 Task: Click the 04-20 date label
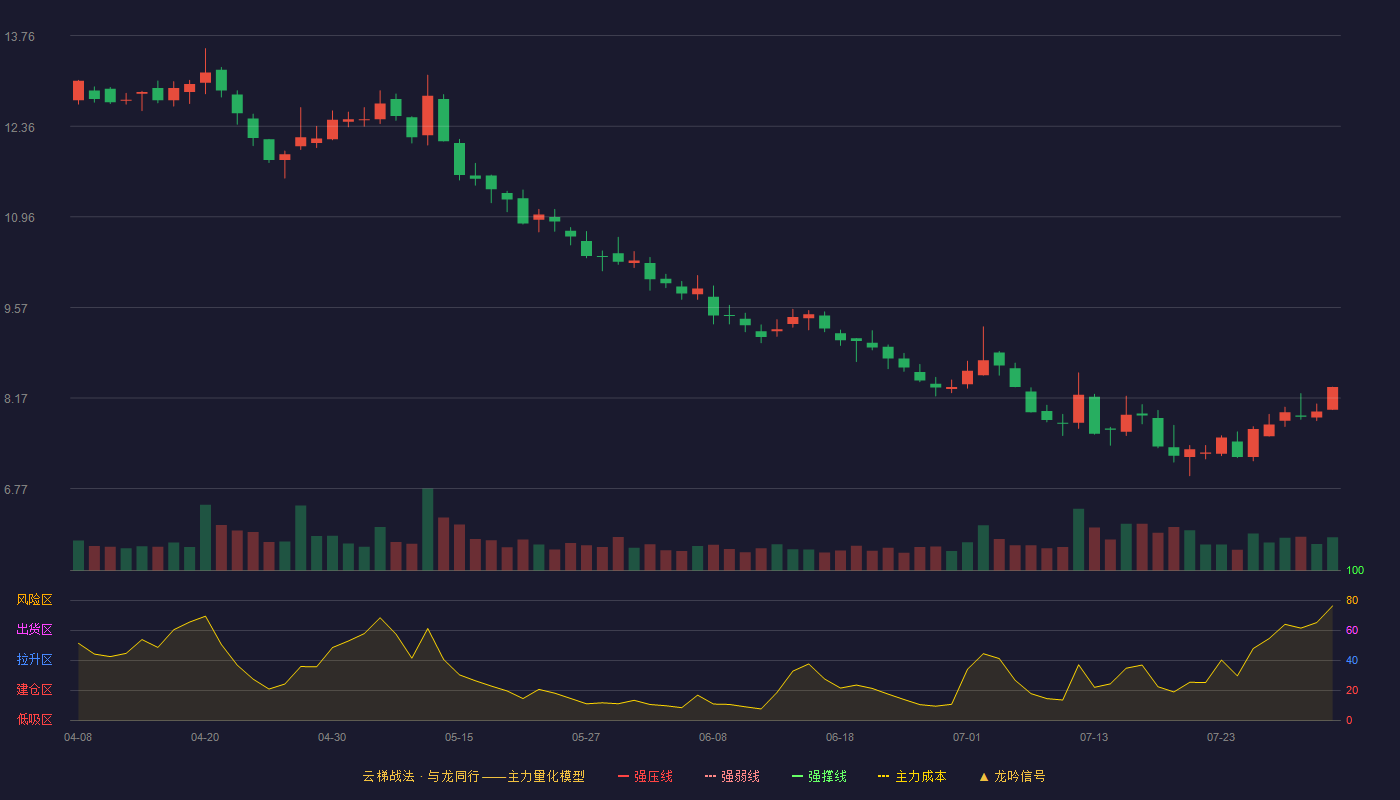point(205,737)
